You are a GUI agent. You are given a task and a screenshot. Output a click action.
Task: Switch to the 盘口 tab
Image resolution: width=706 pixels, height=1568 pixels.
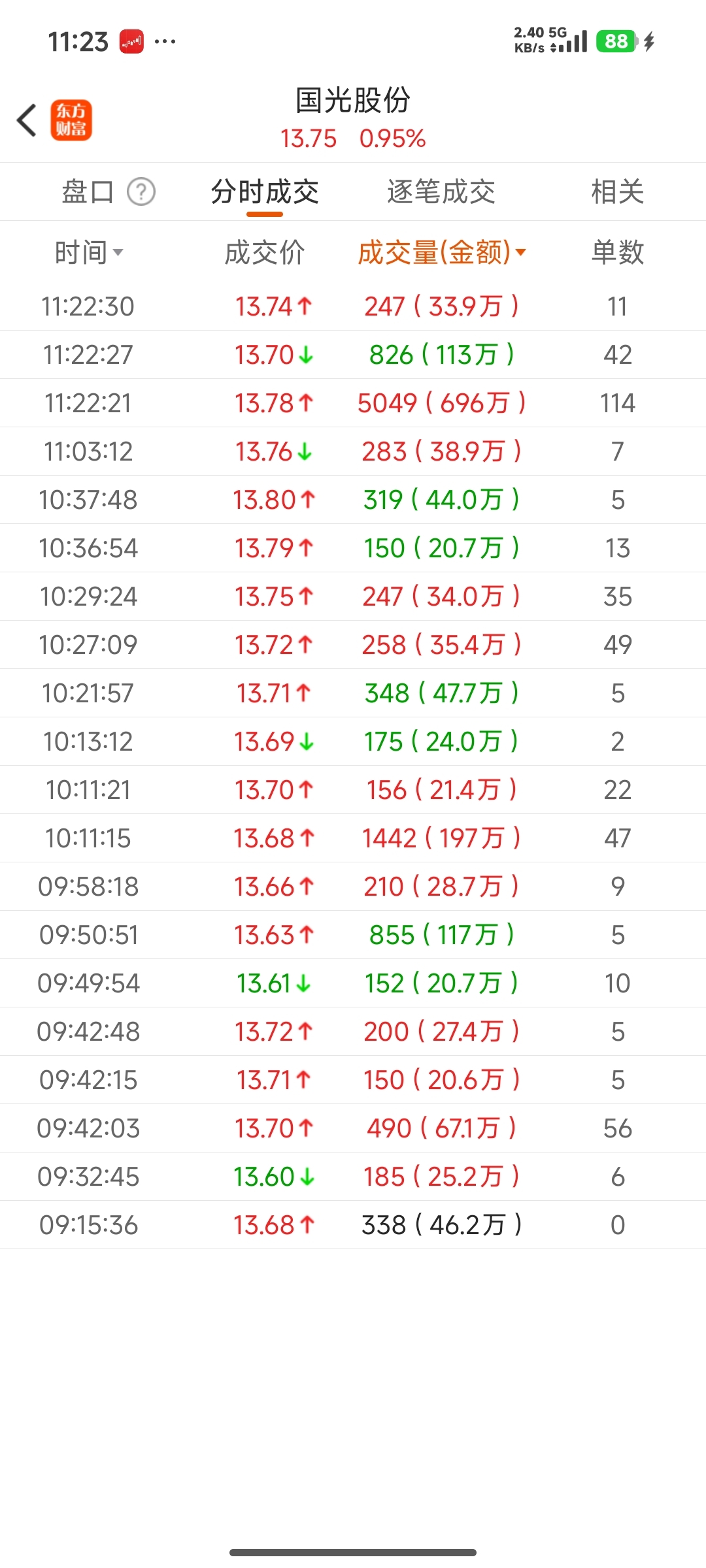tap(88, 192)
